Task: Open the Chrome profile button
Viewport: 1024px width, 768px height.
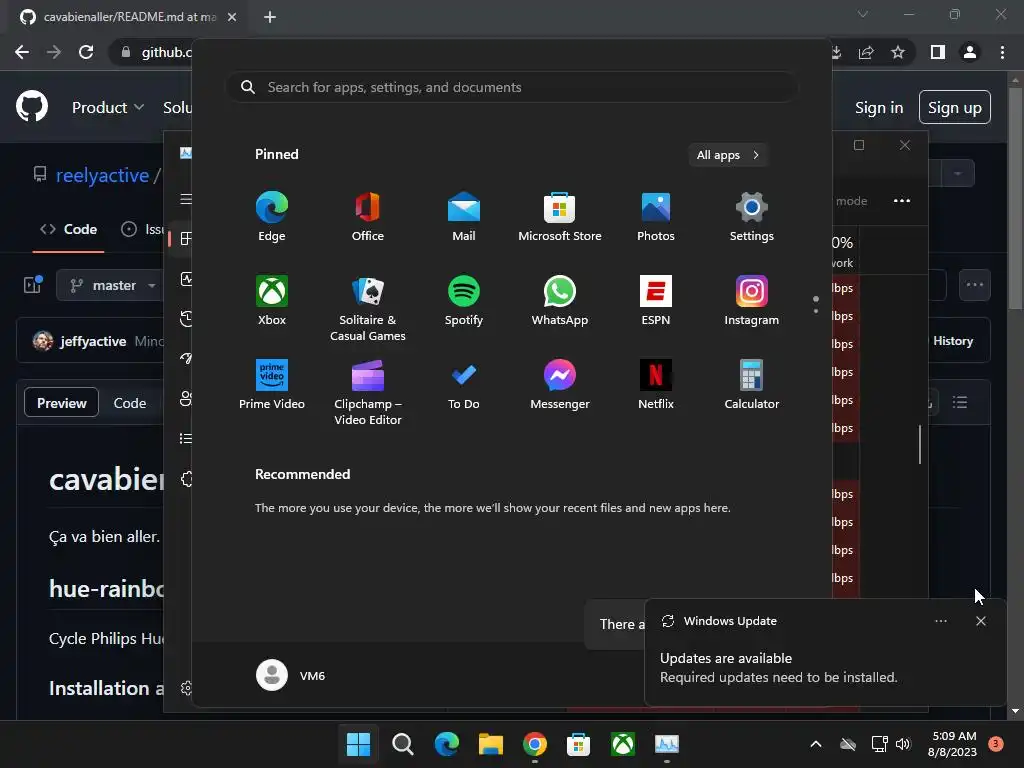Action: click(x=970, y=52)
